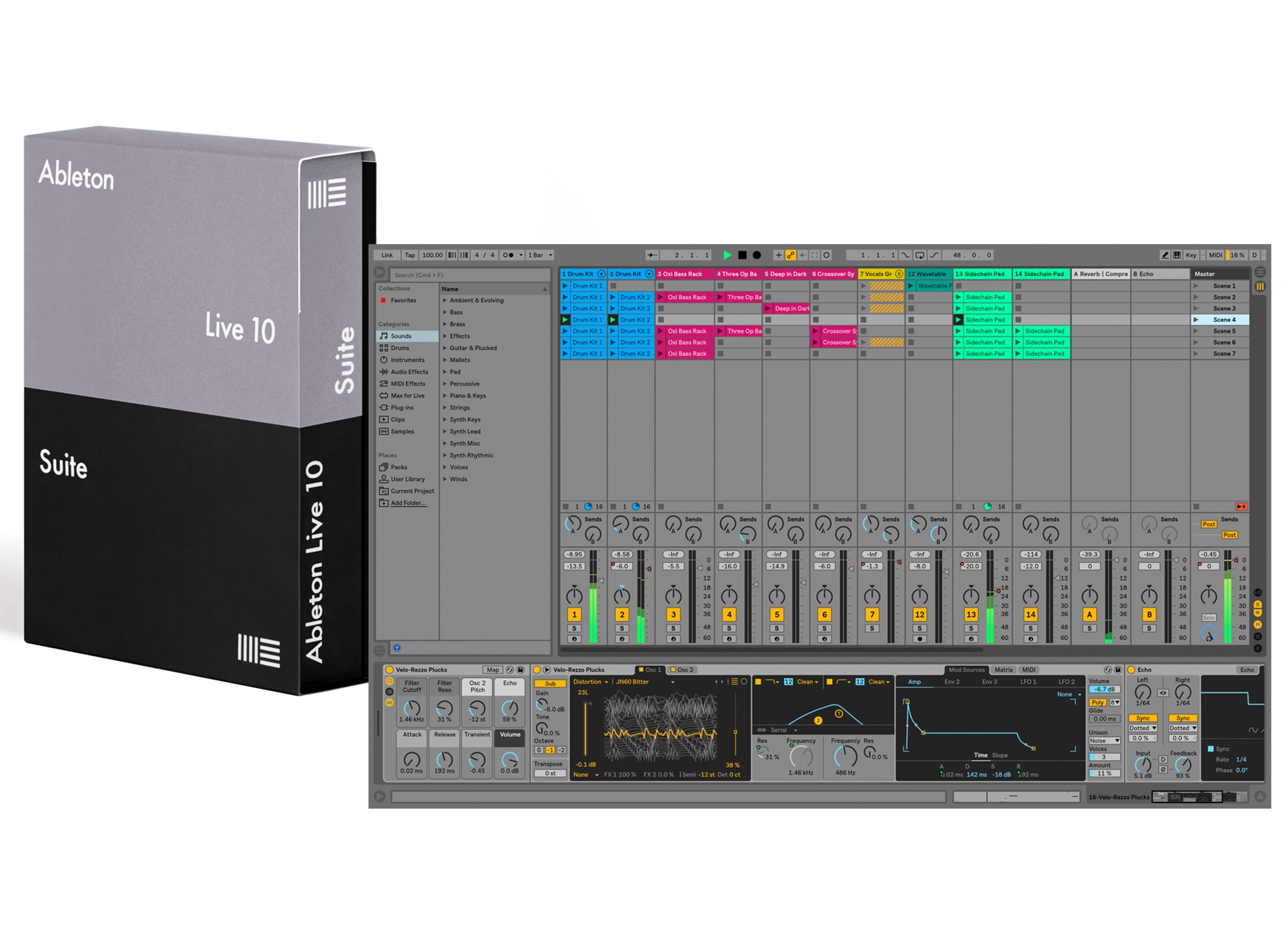Solo return track A
1288x937 pixels.
(1090, 629)
